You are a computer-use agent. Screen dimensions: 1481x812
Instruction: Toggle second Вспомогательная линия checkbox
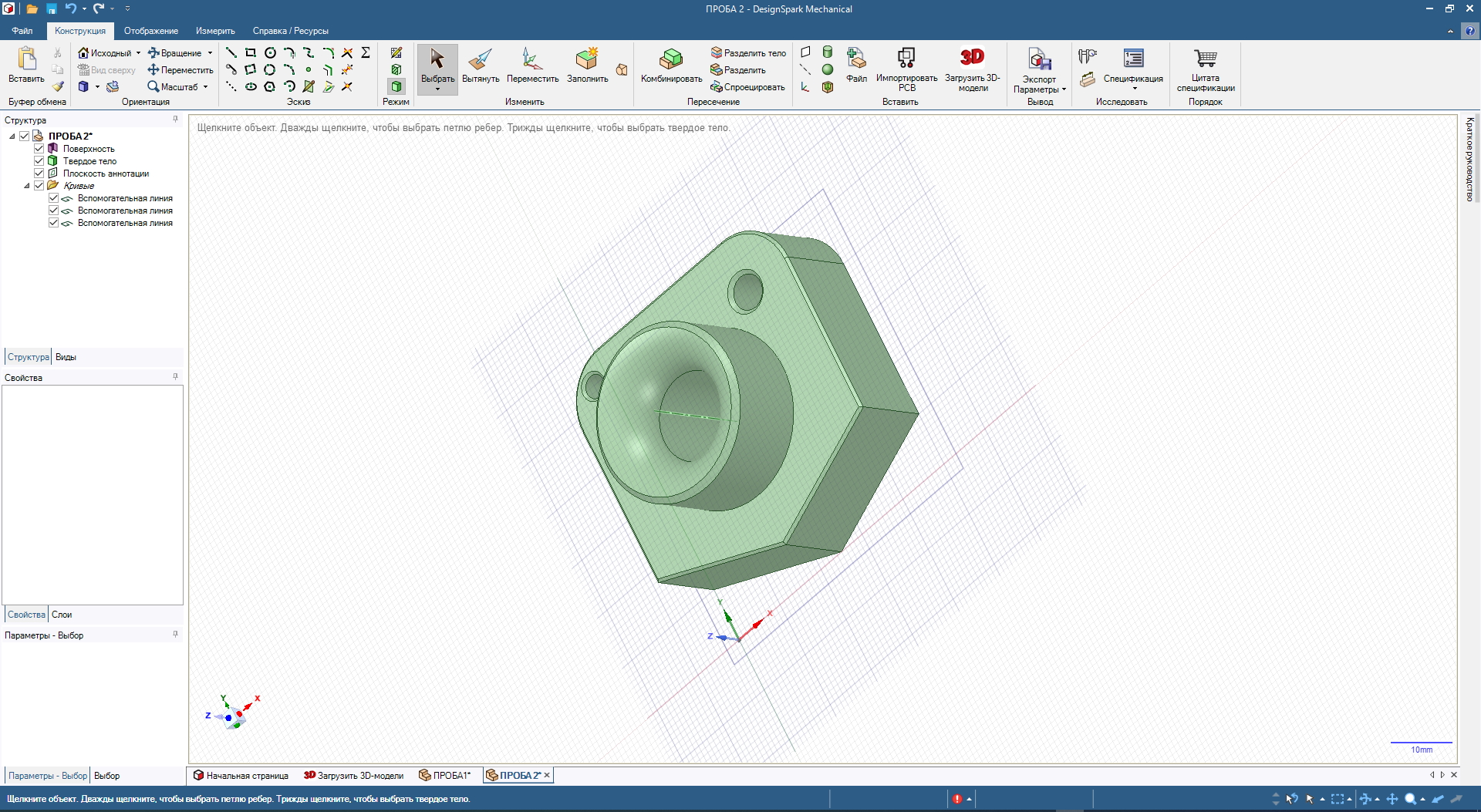click(x=54, y=210)
